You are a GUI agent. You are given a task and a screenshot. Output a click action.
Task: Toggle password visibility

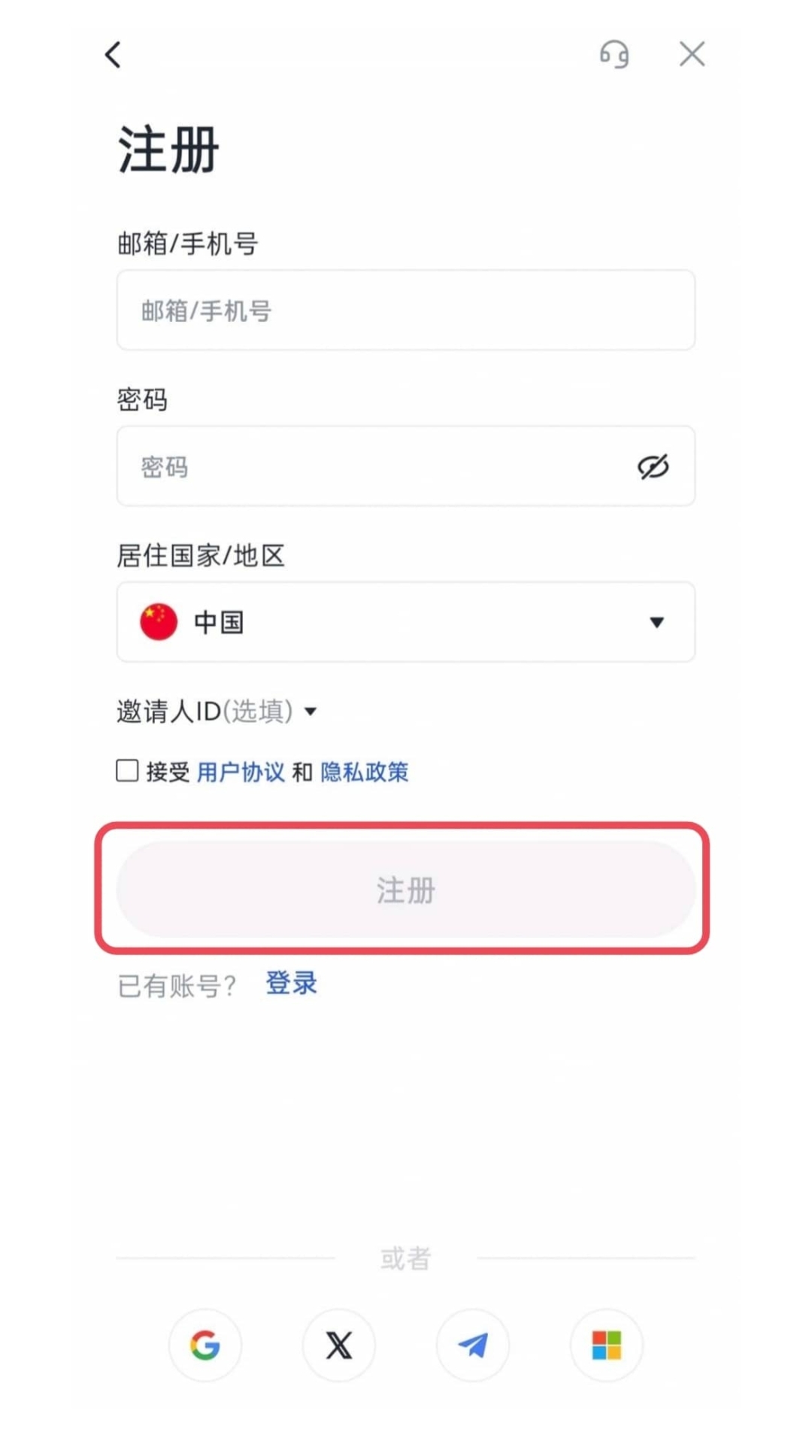click(653, 466)
